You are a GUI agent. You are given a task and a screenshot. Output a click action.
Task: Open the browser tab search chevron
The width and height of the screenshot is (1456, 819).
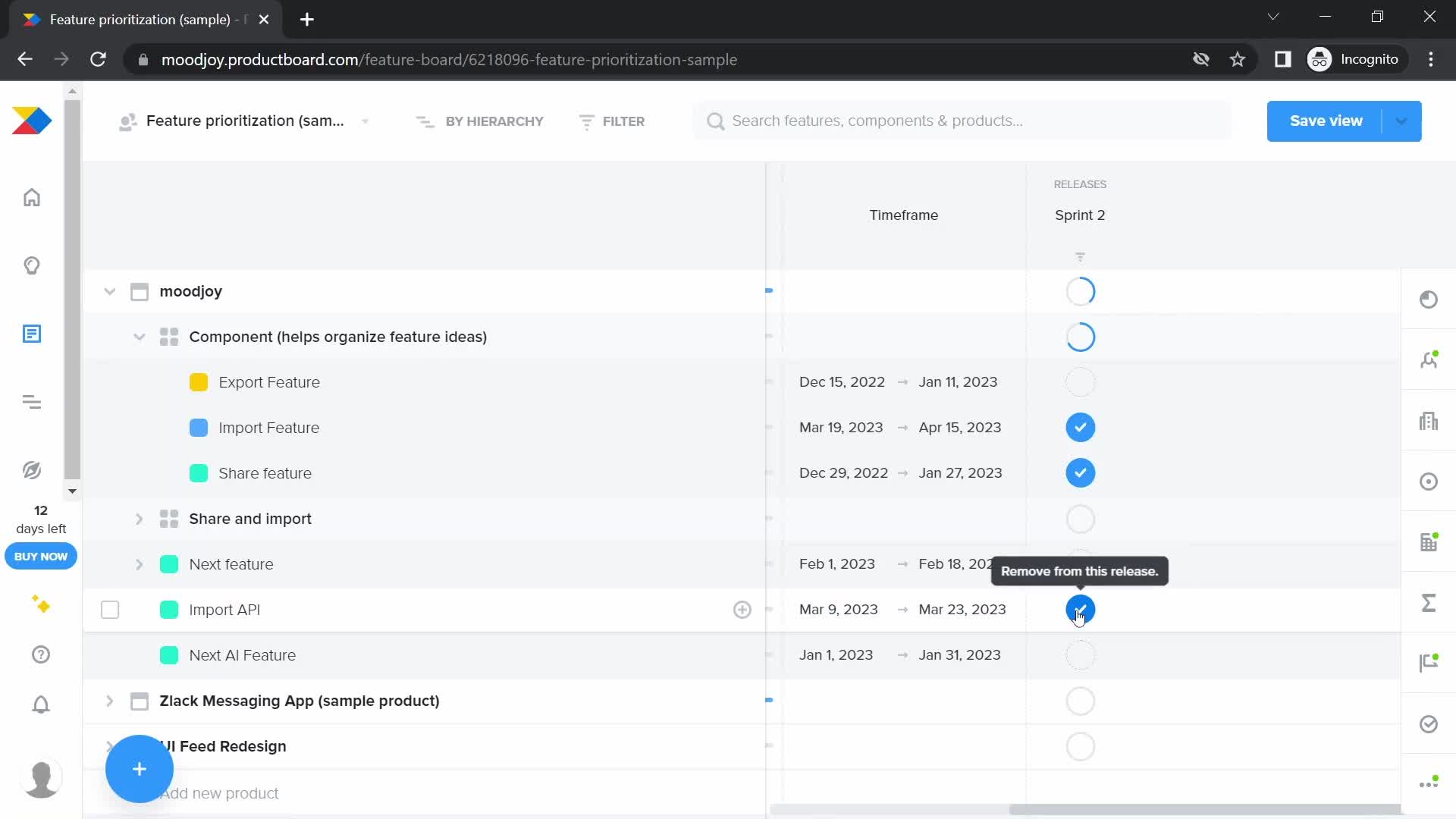click(1273, 17)
